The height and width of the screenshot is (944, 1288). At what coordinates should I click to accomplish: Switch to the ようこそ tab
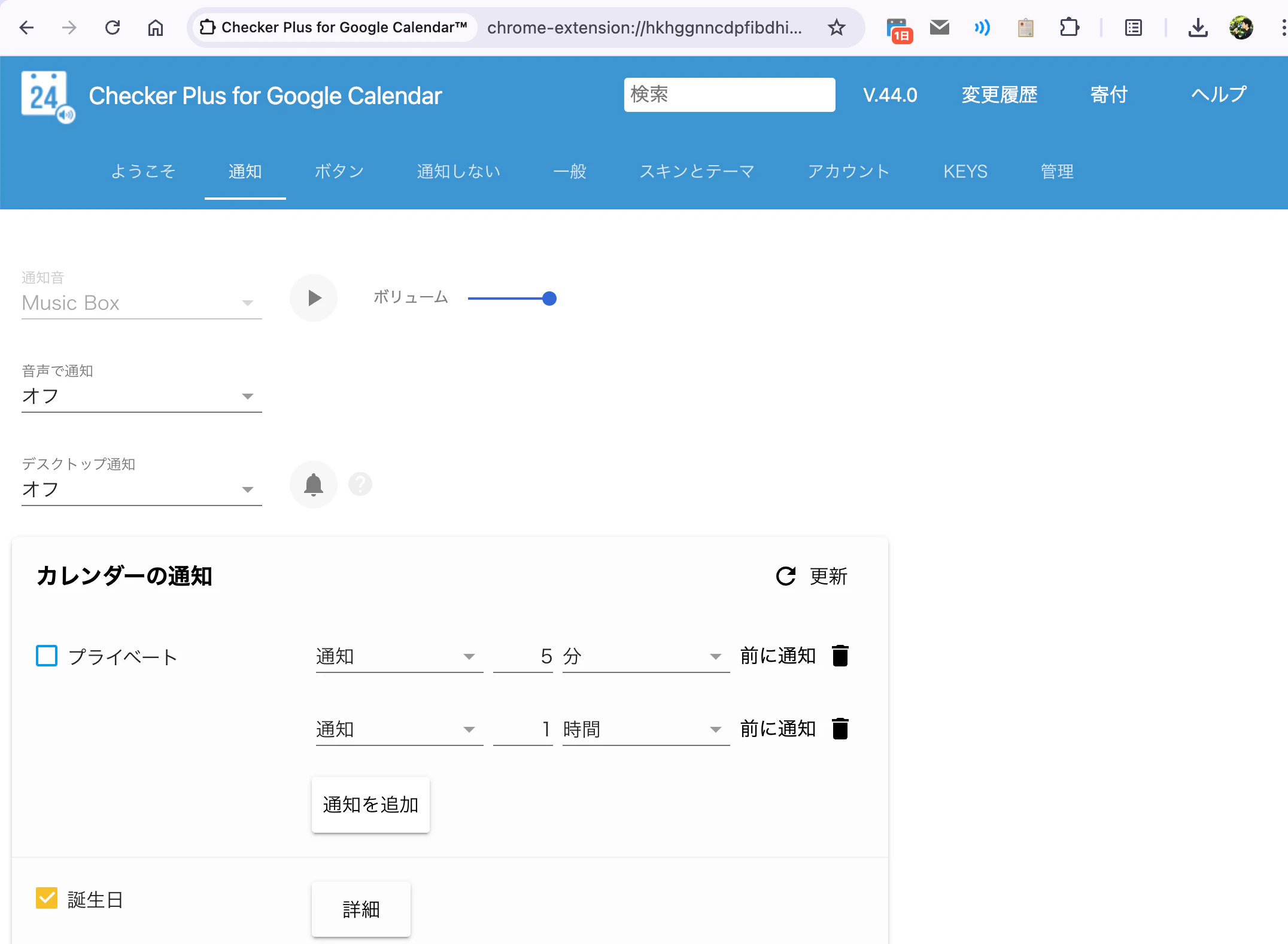144,172
